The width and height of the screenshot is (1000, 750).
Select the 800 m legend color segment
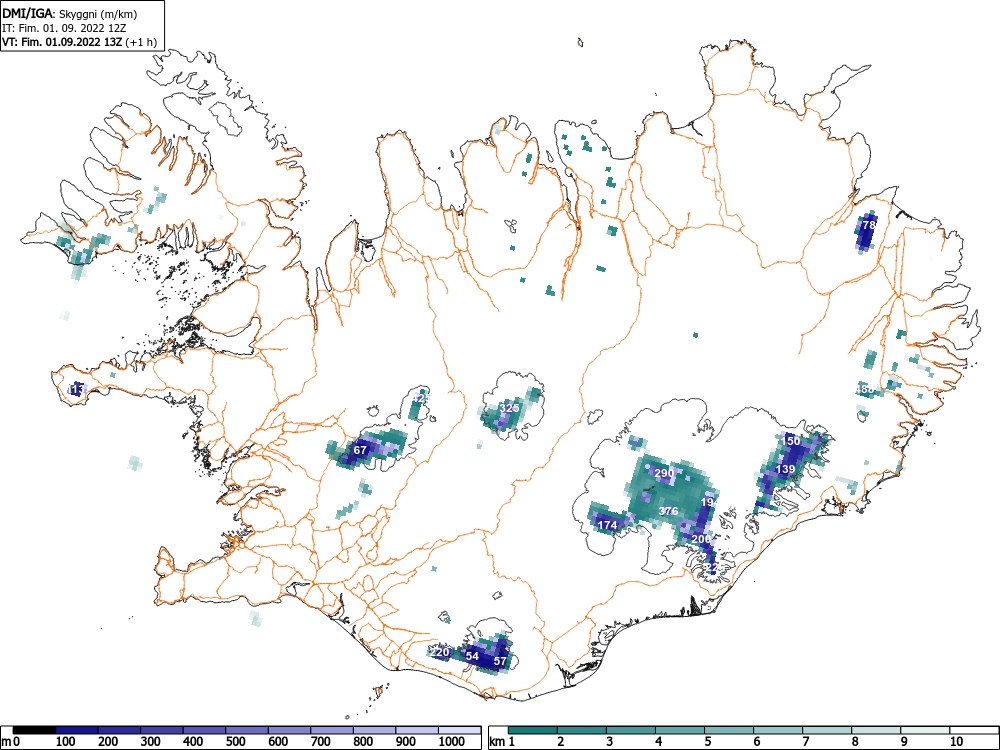(374, 729)
